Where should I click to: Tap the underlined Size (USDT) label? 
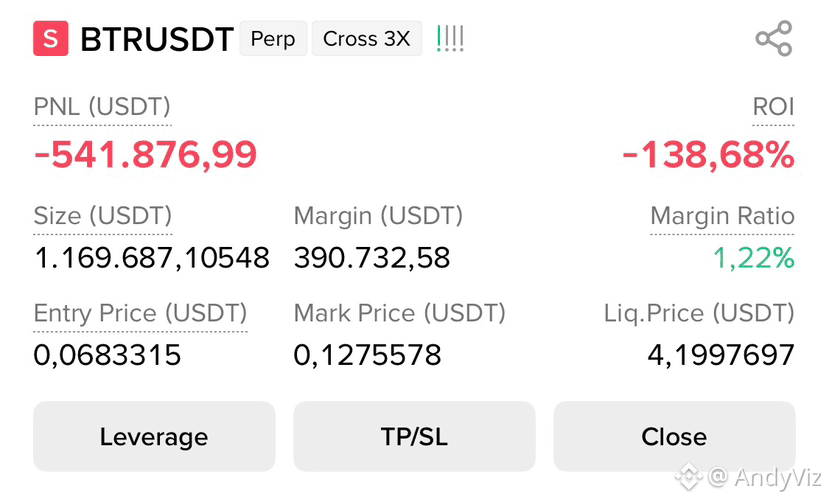pyautogui.click(x=103, y=216)
